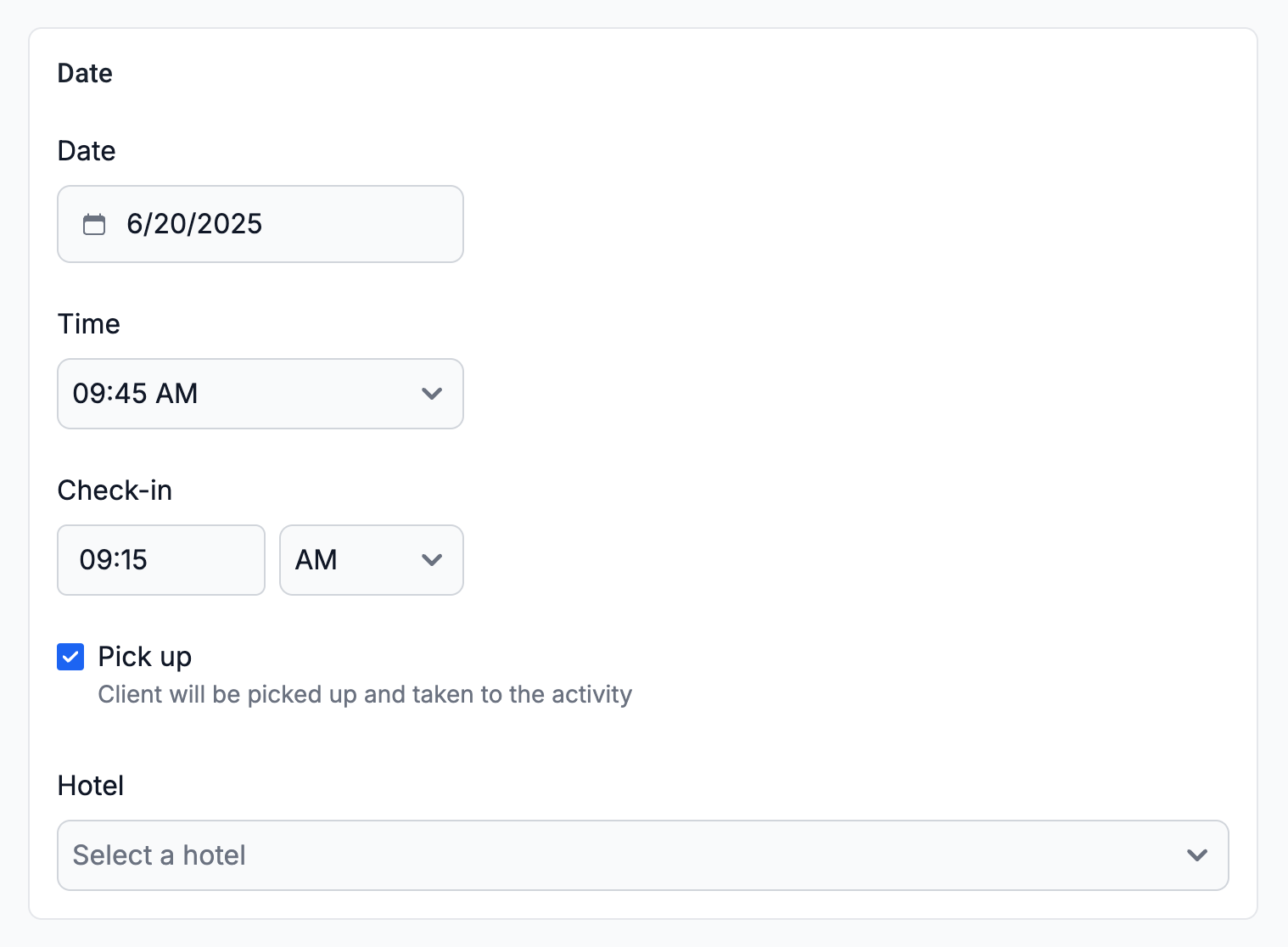This screenshot has height=947, width=1288.
Task: Click the 'Date' field label above input
Action: (87, 151)
